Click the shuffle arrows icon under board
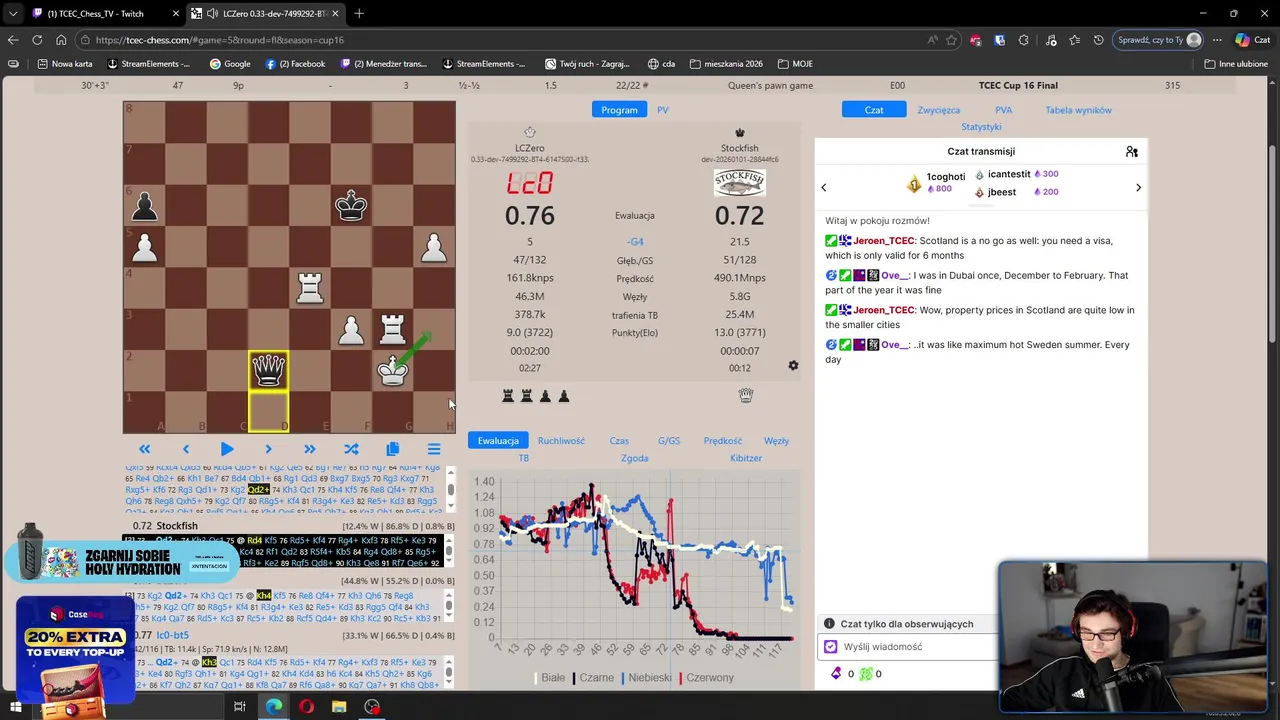The height and width of the screenshot is (720, 1280). (x=351, y=450)
